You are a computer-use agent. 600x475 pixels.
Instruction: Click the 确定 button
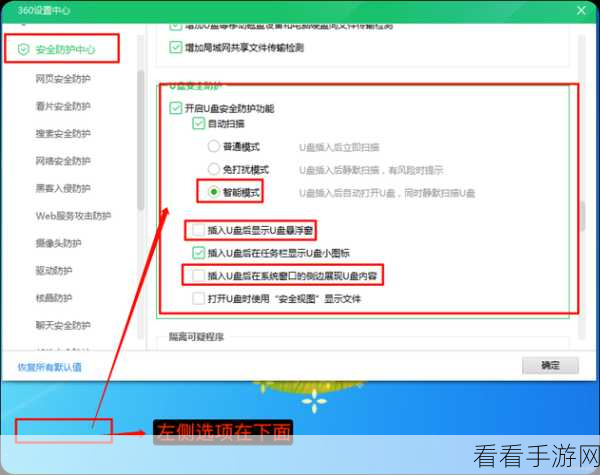(x=550, y=366)
